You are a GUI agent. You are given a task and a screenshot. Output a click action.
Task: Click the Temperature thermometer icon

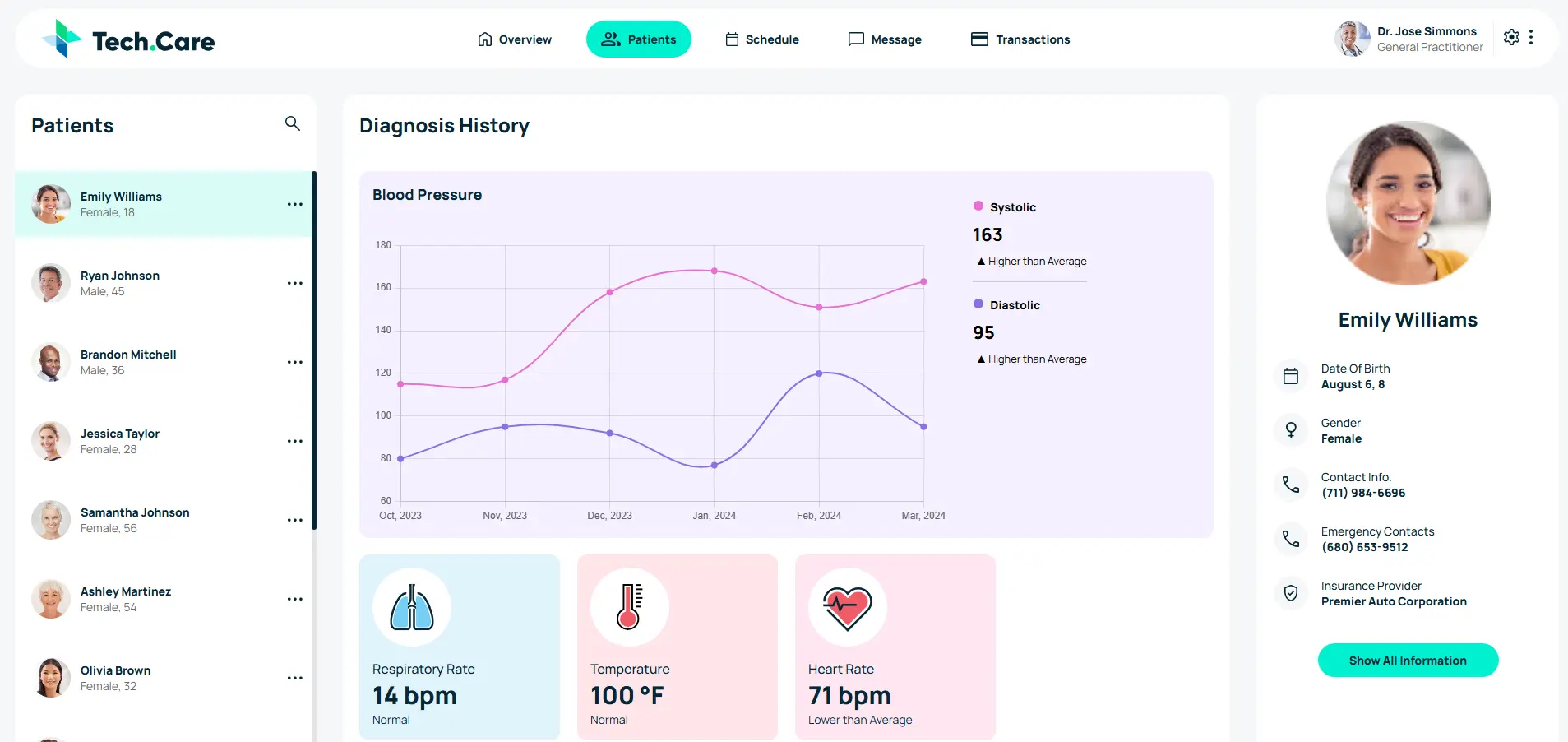click(630, 607)
